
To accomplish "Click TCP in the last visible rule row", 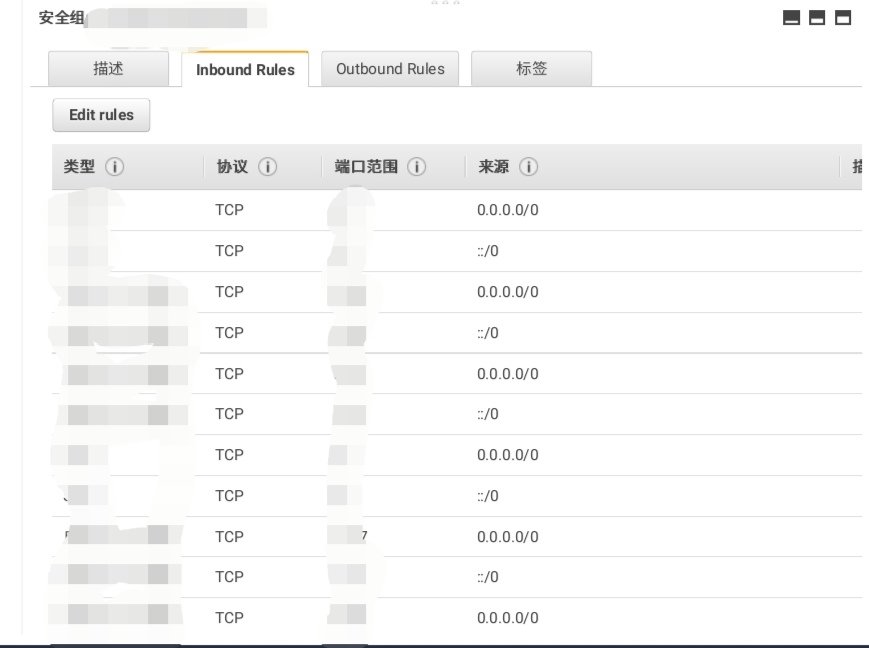I will pos(229,618).
